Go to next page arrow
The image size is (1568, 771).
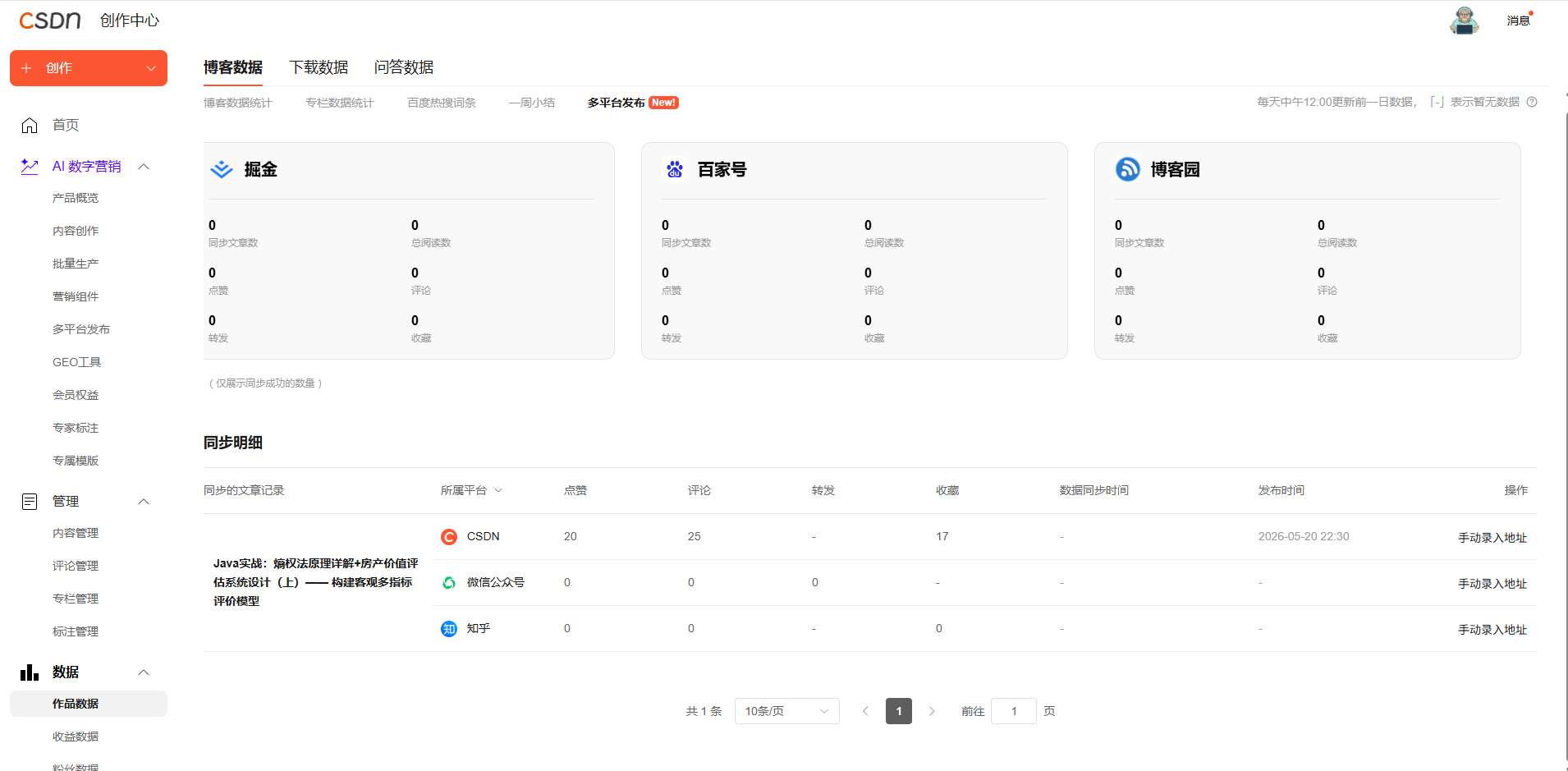coord(932,711)
